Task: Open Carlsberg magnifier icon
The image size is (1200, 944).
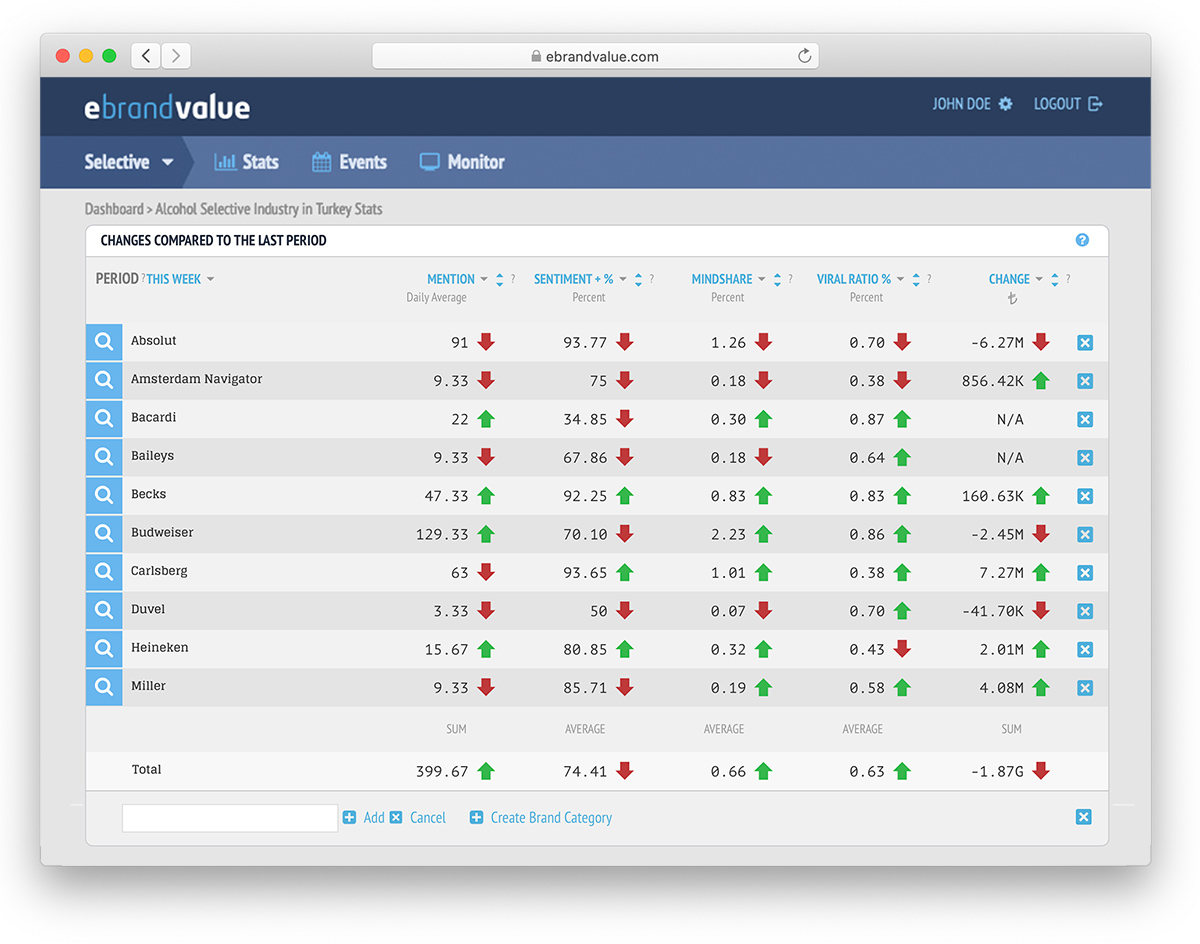Action: tap(104, 572)
